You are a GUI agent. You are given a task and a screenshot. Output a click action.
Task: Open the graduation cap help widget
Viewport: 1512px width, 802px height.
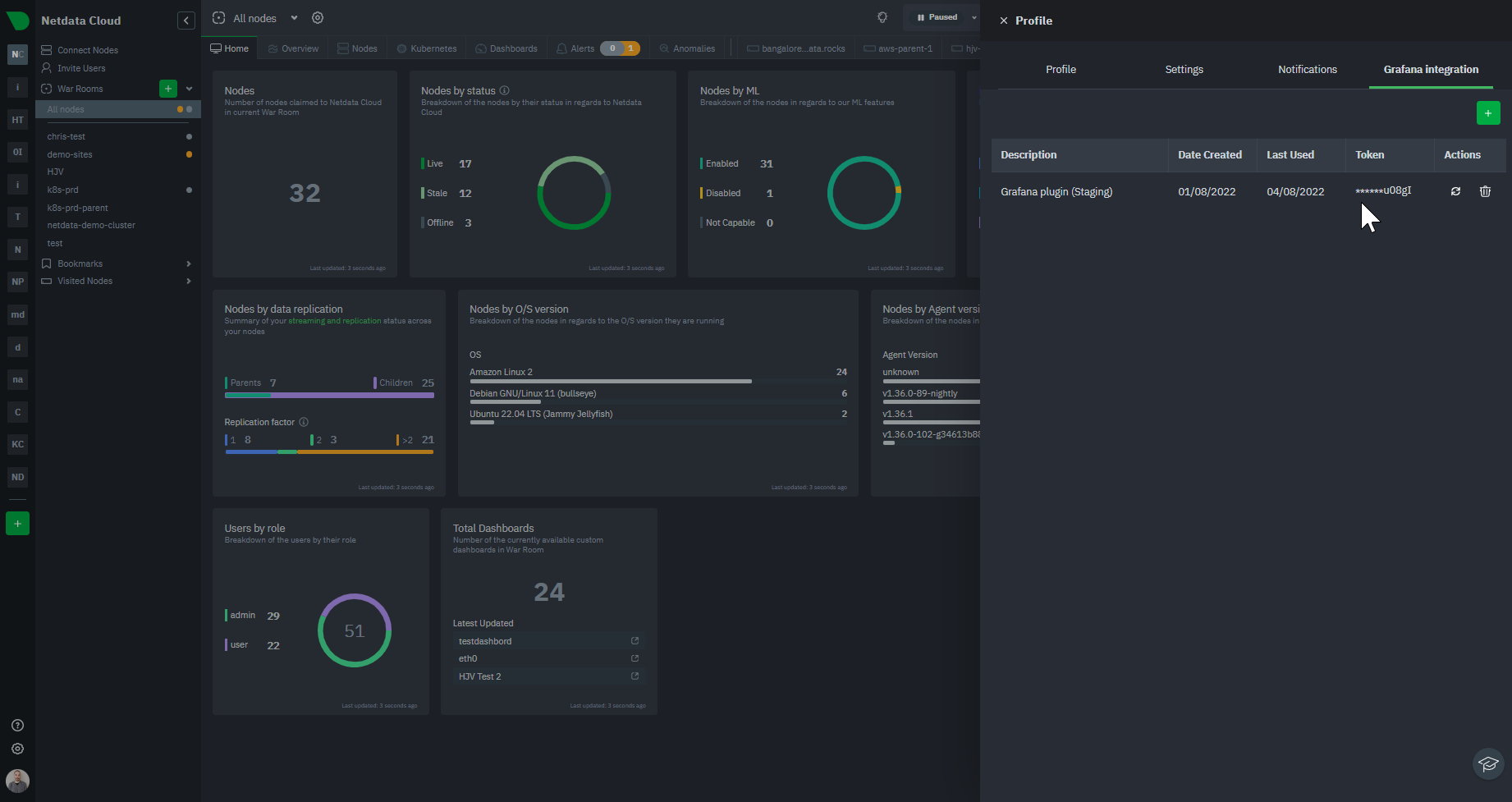tap(1488, 764)
